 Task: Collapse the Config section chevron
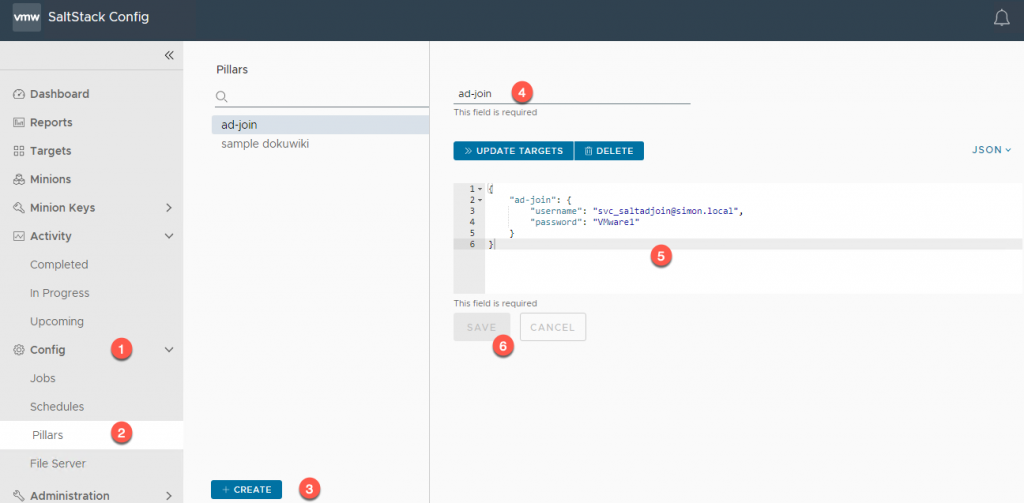(x=168, y=350)
